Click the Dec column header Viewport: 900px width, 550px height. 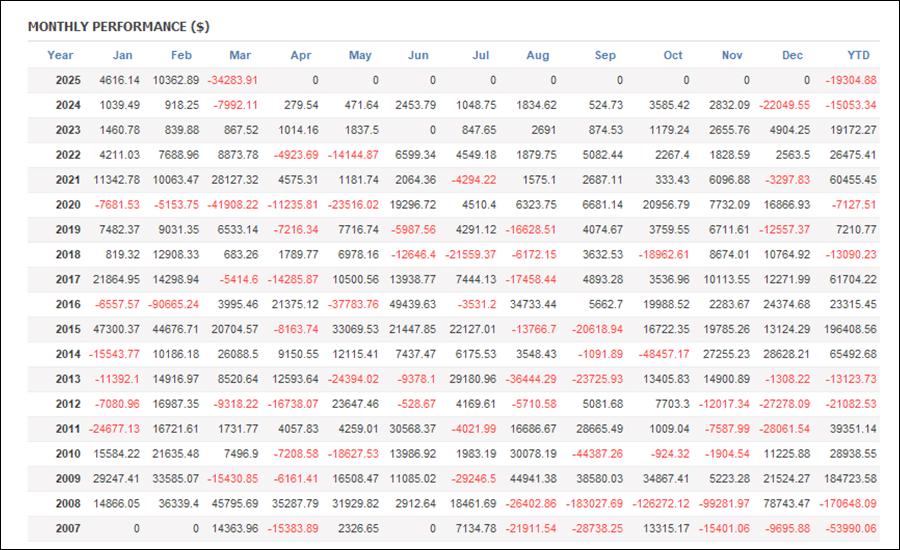point(792,55)
